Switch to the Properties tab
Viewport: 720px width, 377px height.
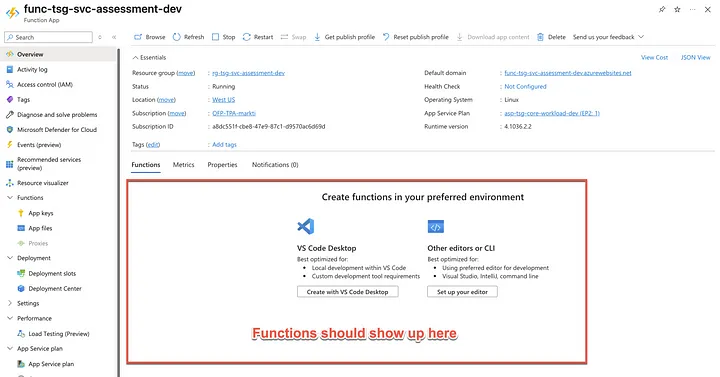[222, 165]
